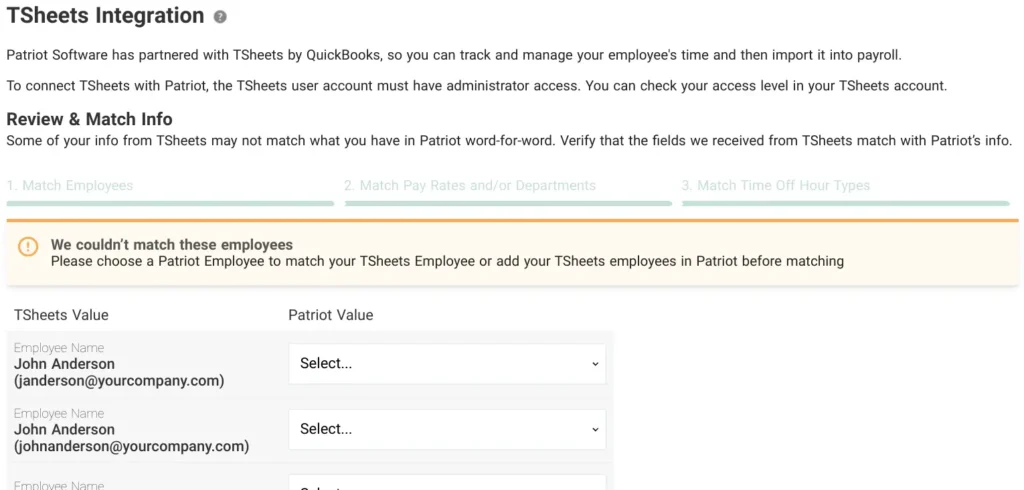This screenshot has width=1024, height=490.
Task: Click the progress bar under Match Time Off
Action: tap(846, 203)
